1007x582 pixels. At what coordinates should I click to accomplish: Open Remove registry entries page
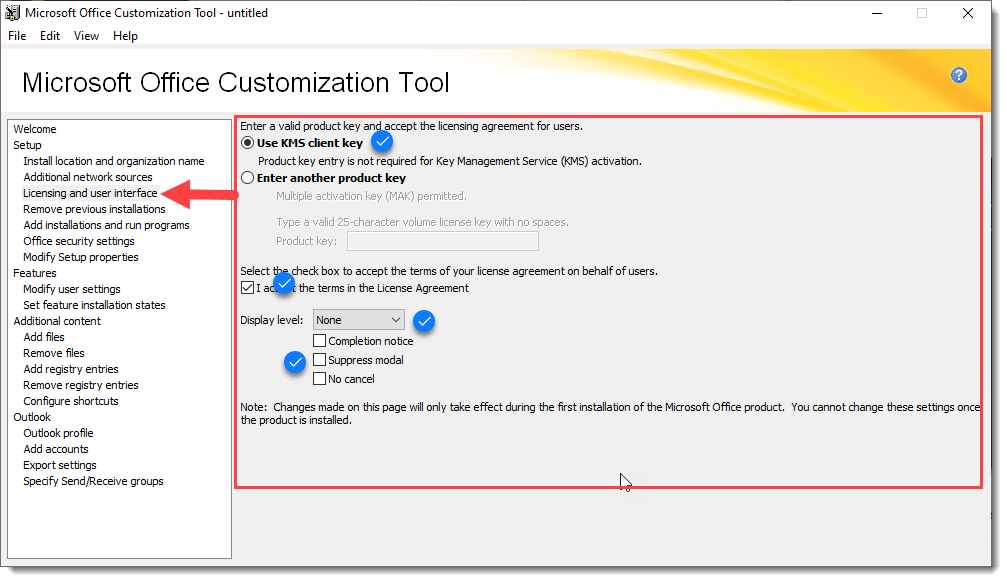click(x=81, y=385)
